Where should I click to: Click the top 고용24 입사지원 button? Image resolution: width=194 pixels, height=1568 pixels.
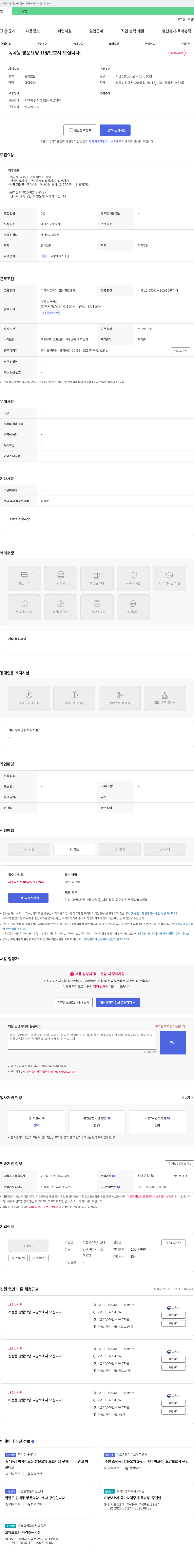pyautogui.click(x=115, y=130)
